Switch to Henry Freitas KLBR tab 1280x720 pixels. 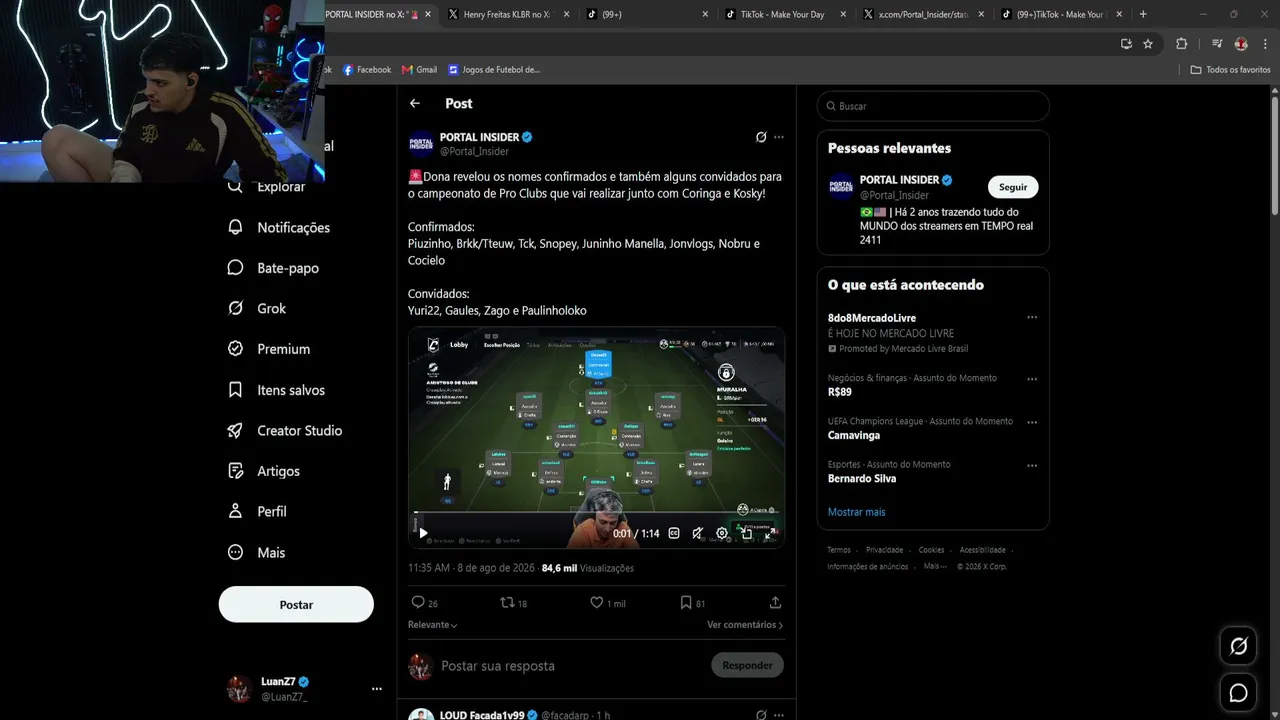tap(506, 14)
